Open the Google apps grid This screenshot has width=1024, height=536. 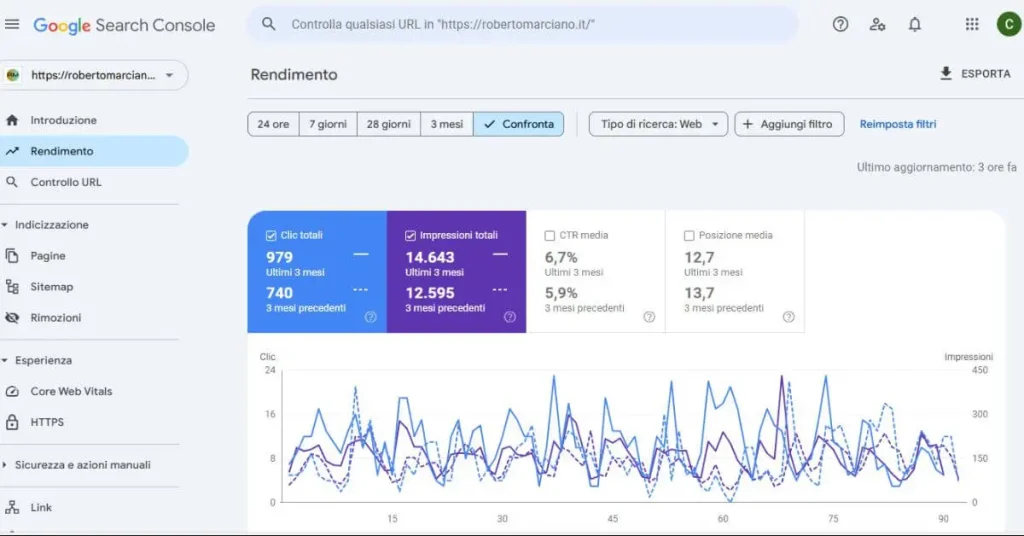click(972, 25)
